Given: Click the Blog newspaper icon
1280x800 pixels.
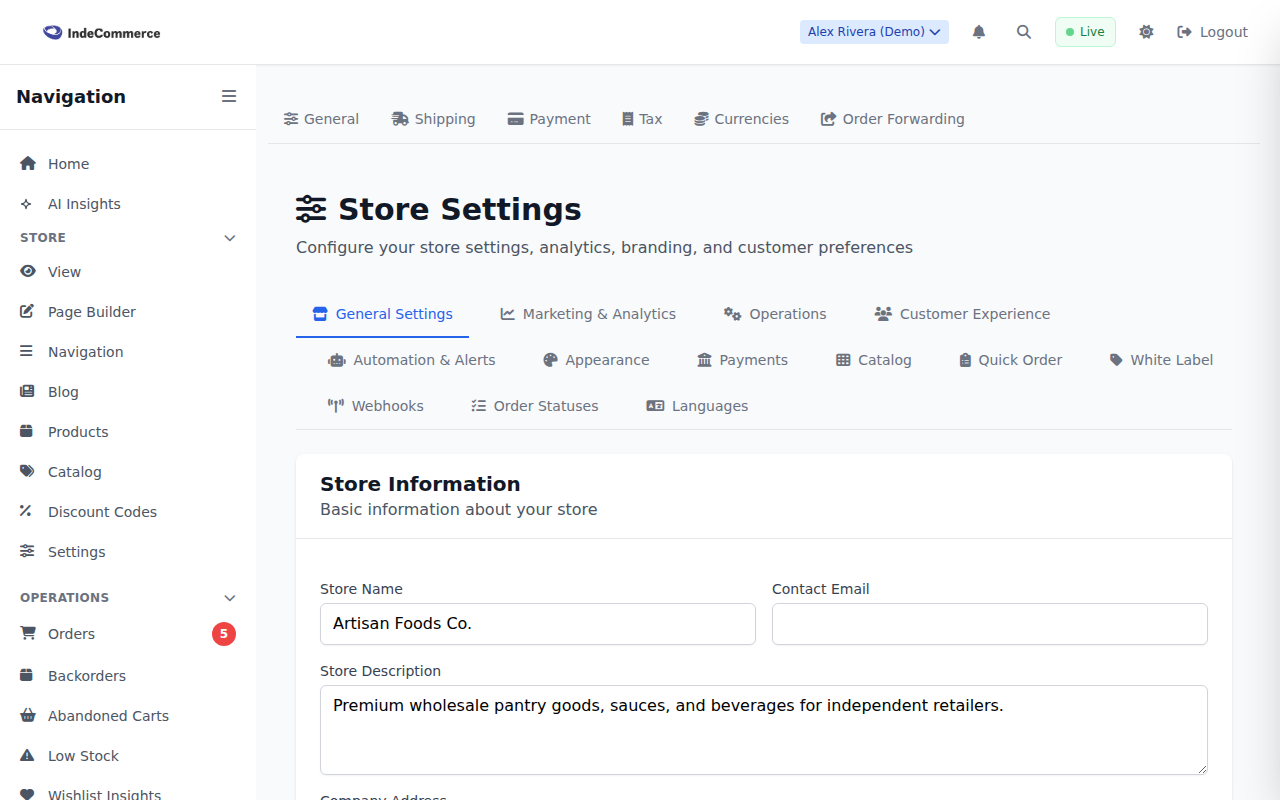Looking at the screenshot, I should point(27,392).
